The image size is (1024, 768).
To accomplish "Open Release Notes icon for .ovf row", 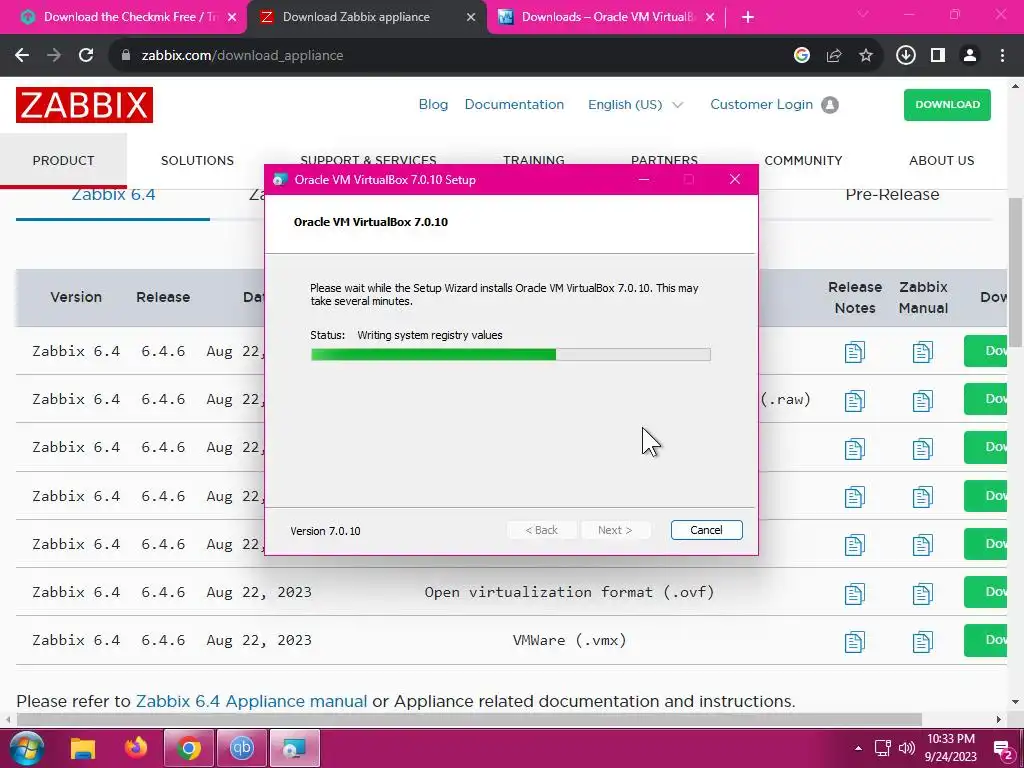I will pyautogui.click(x=854, y=593).
